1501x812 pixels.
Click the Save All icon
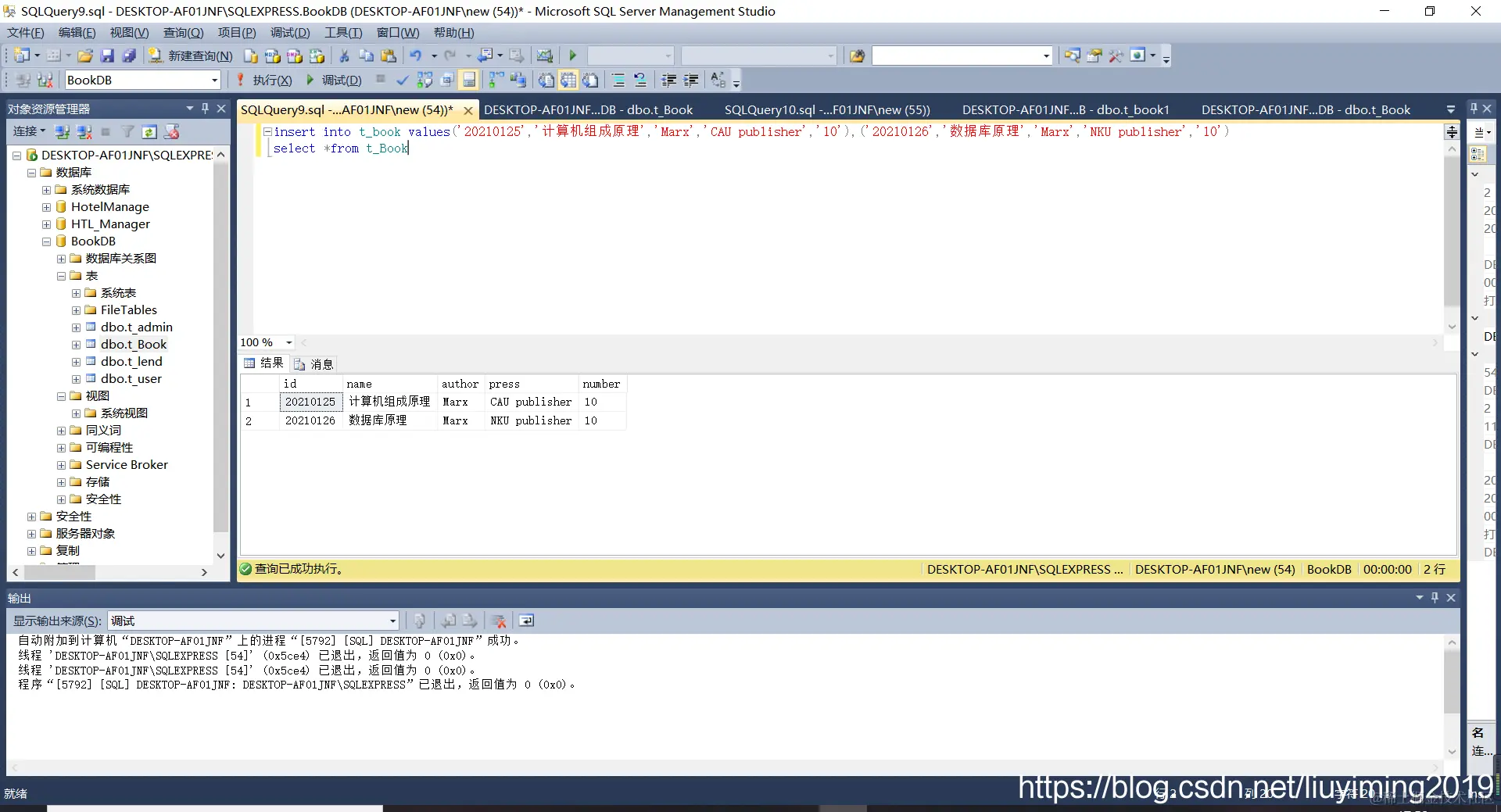130,55
